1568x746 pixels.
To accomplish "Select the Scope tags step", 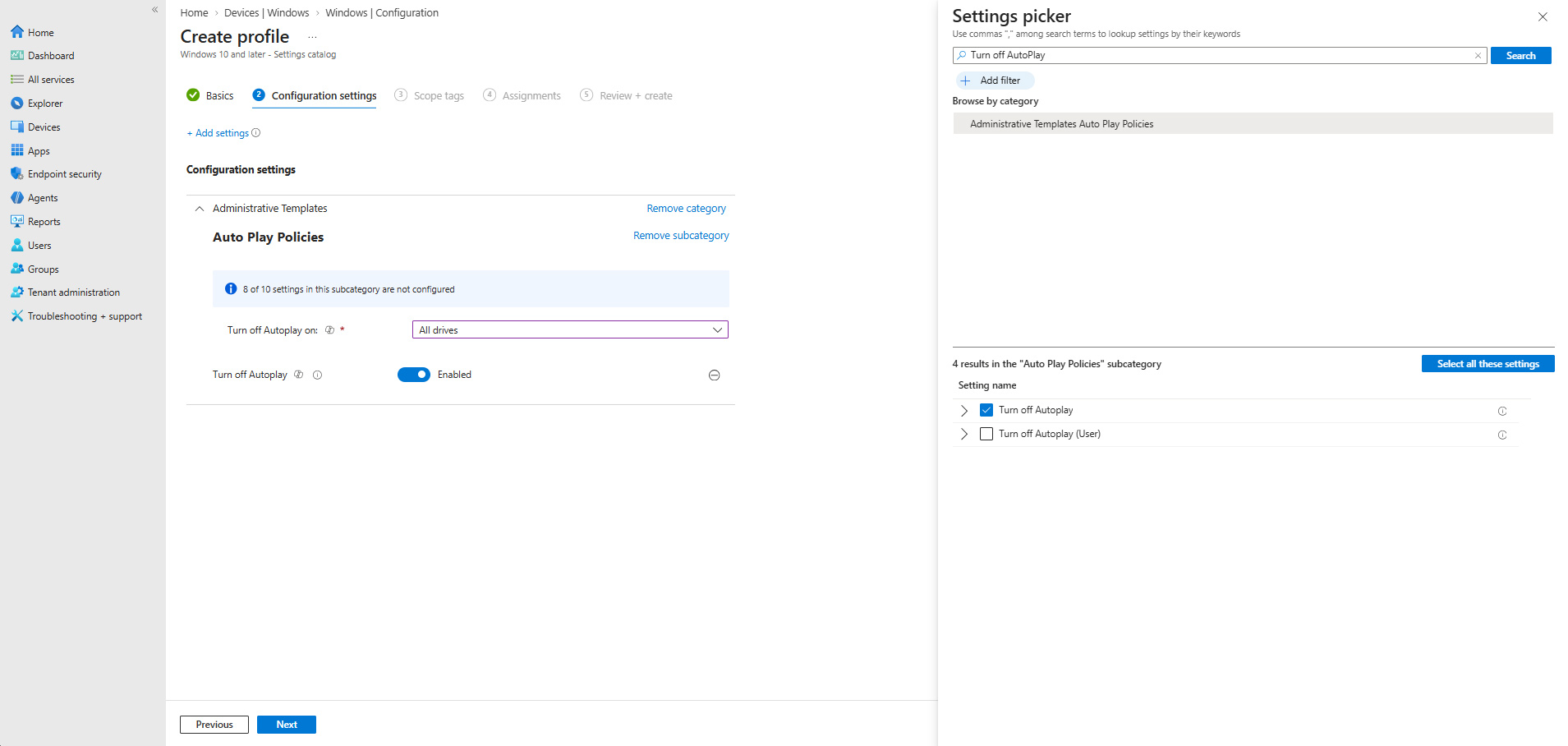I will coord(430,95).
